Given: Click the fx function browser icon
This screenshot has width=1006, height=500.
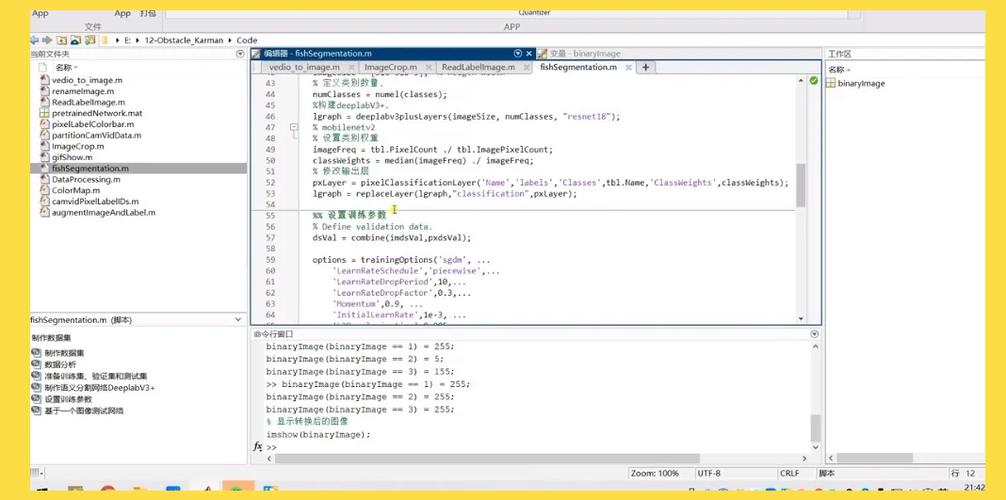Looking at the screenshot, I should click(258, 447).
